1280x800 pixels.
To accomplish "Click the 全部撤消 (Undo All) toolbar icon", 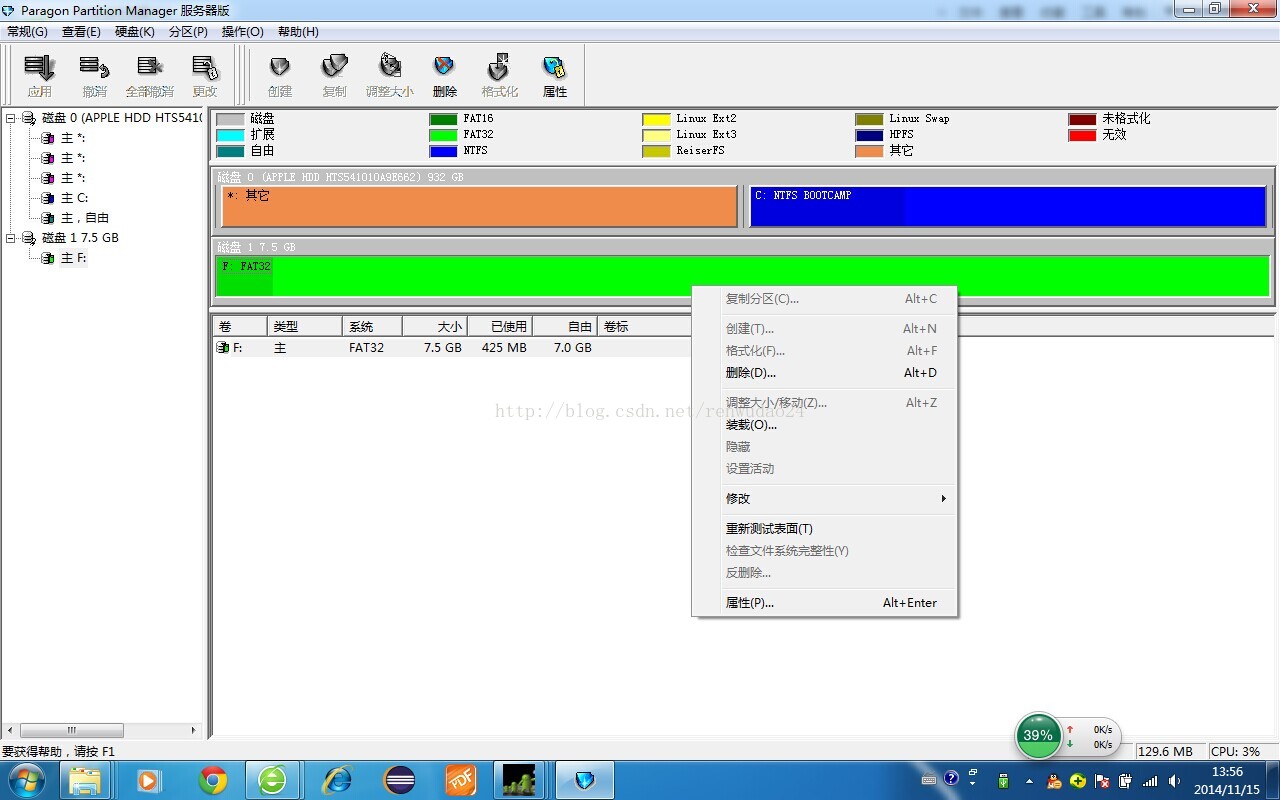I will pyautogui.click(x=150, y=76).
